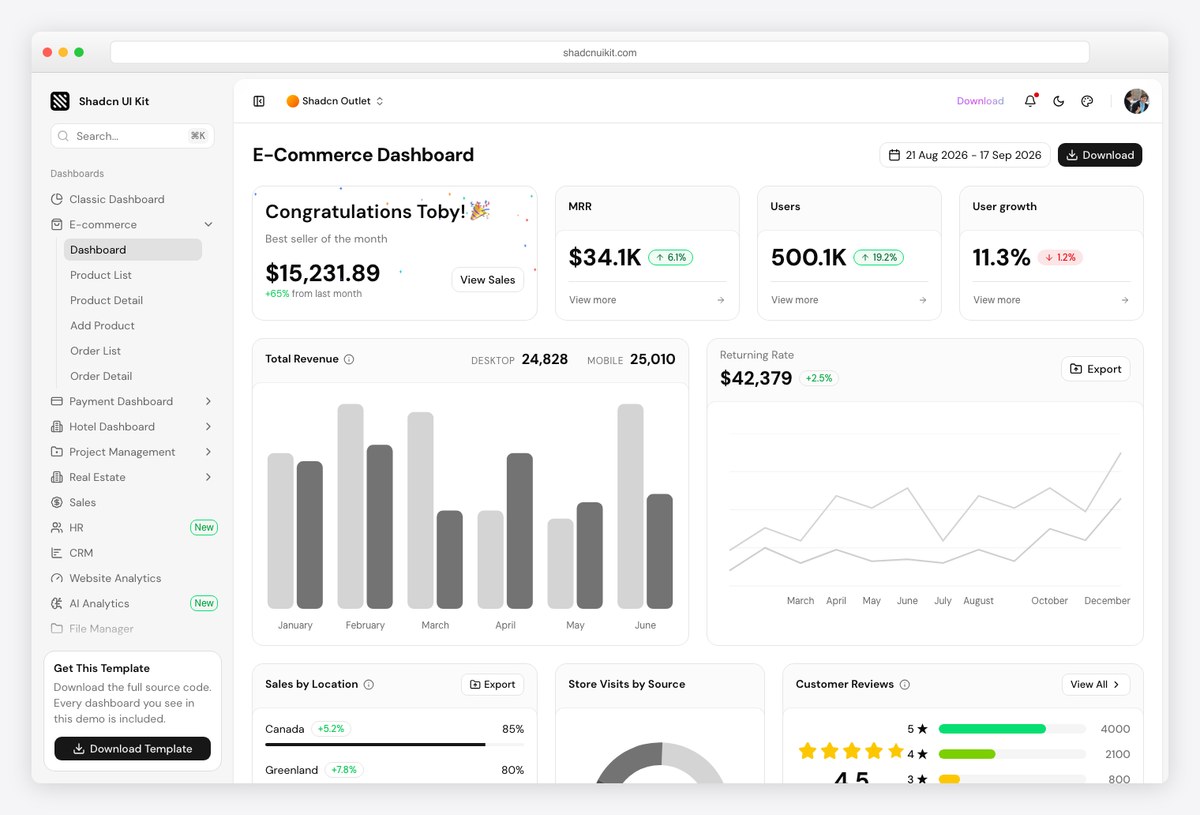The width and height of the screenshot is (1200, 815).
Task: Click the June bar group in chart
Action: [x=645, y=506]
